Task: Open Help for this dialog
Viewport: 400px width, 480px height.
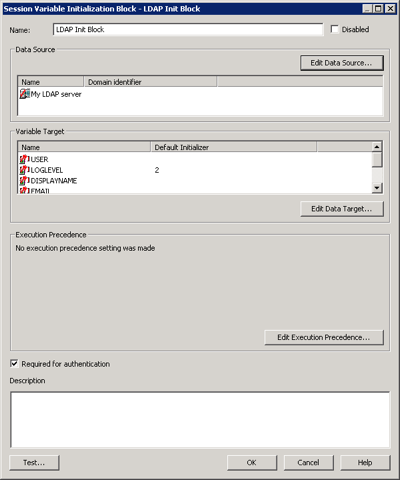Action: click(365, 463)
